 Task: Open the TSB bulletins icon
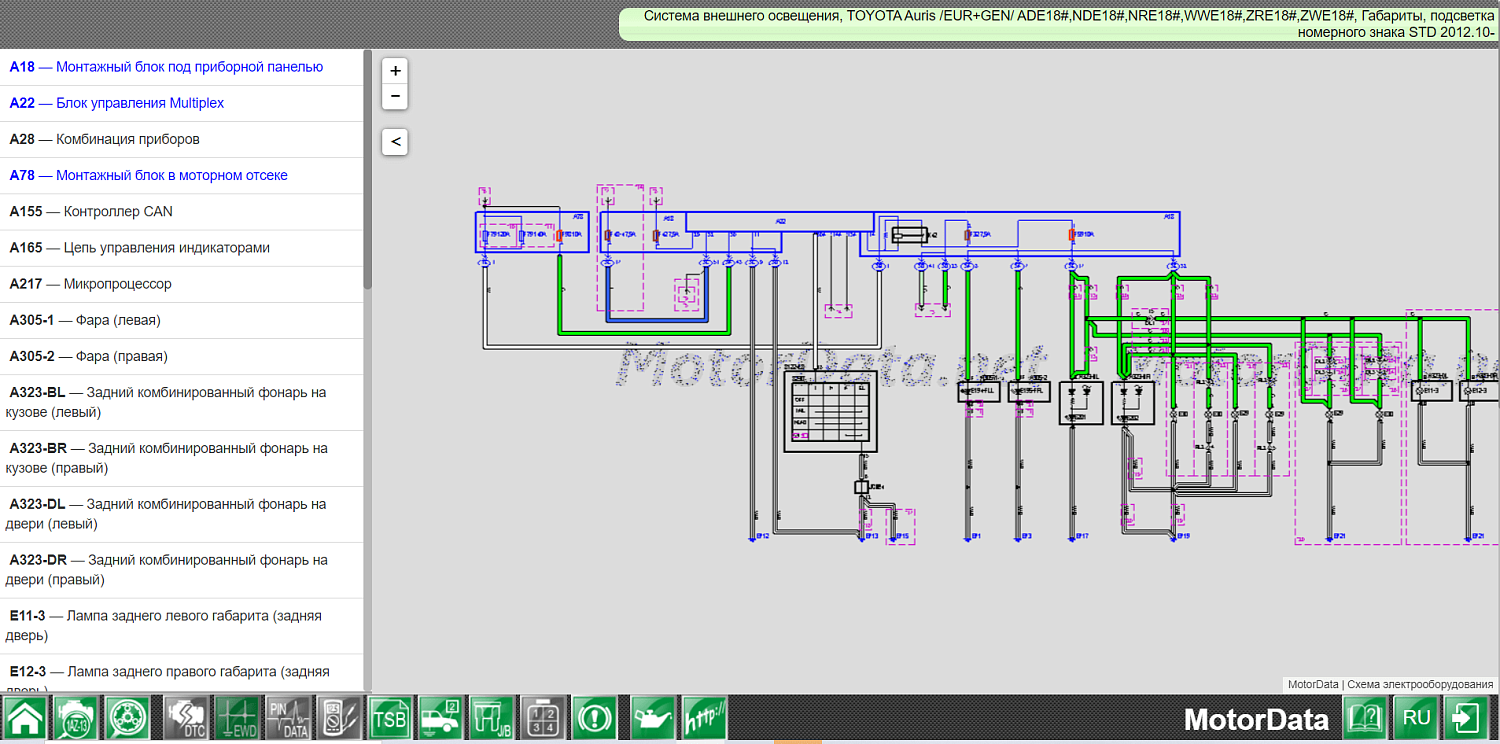[389, 719]
